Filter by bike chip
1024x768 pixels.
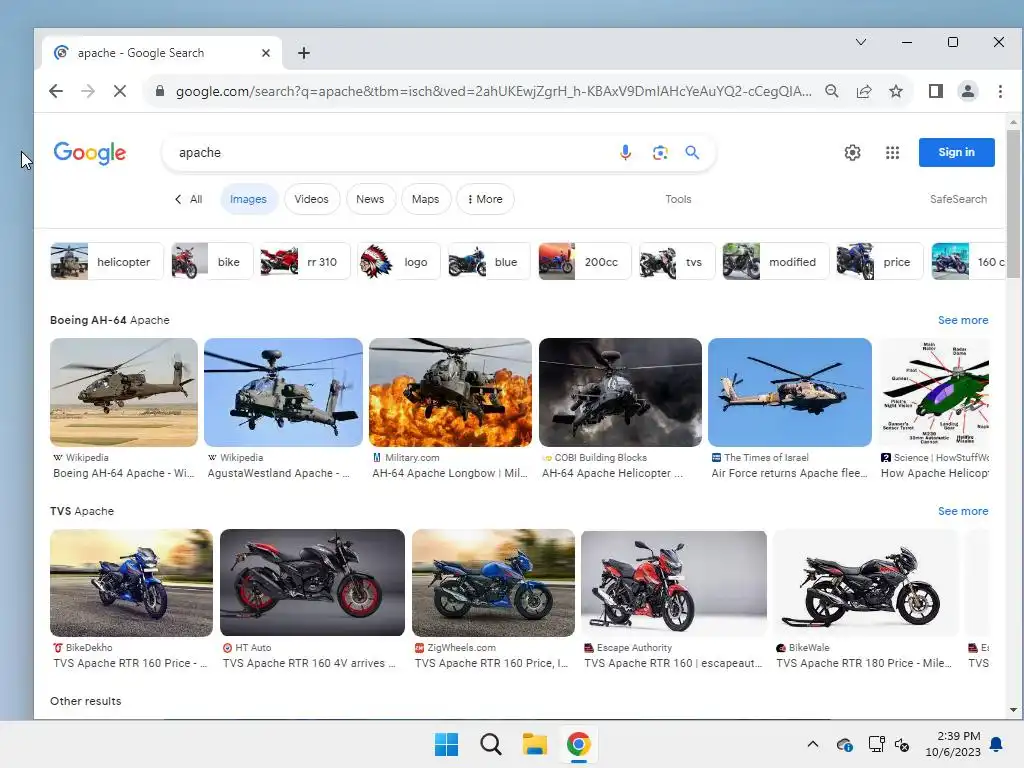click(x=212, y=261)
